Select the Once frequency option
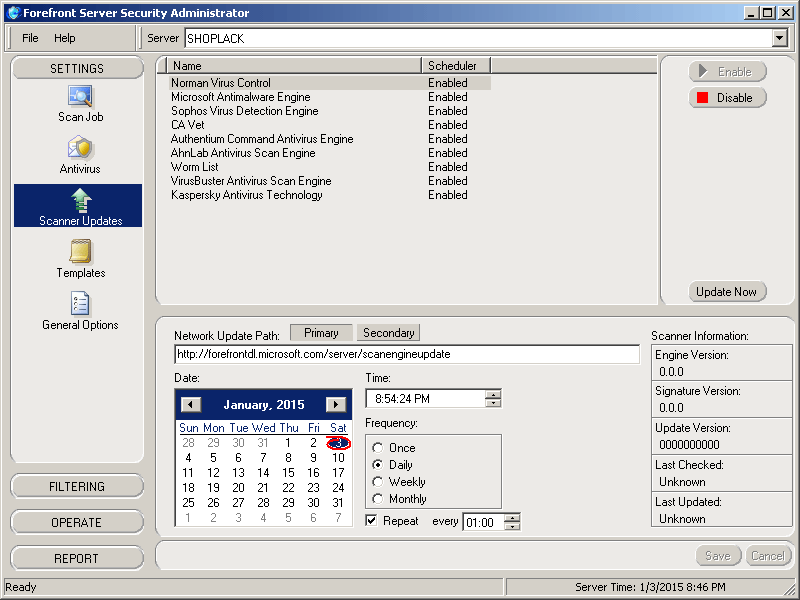This screenshot has width=800, height=600. (378, 448)
